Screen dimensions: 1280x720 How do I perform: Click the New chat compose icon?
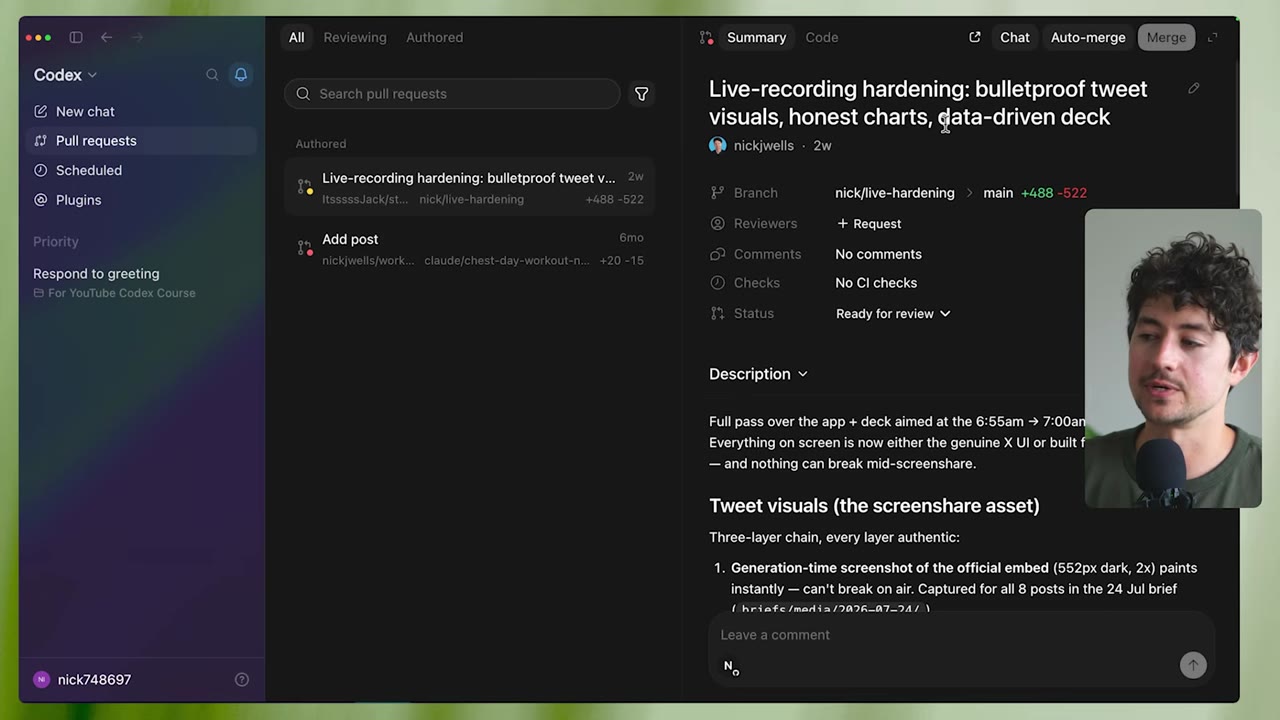pos(41,111)
